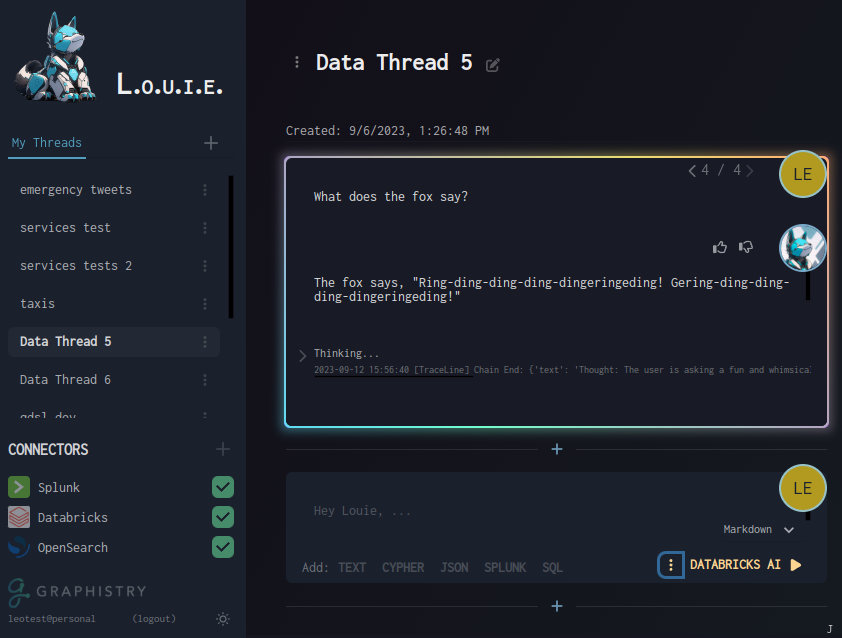Click the Databricks connector label

tap(72, 518)
